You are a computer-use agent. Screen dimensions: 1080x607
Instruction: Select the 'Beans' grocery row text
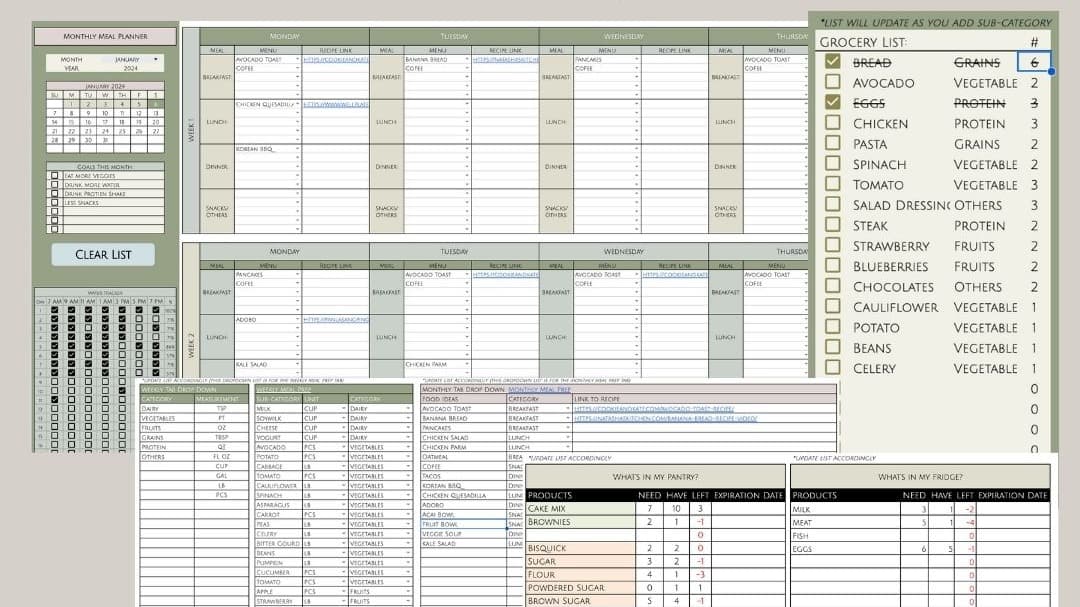[x=872, y=348]
